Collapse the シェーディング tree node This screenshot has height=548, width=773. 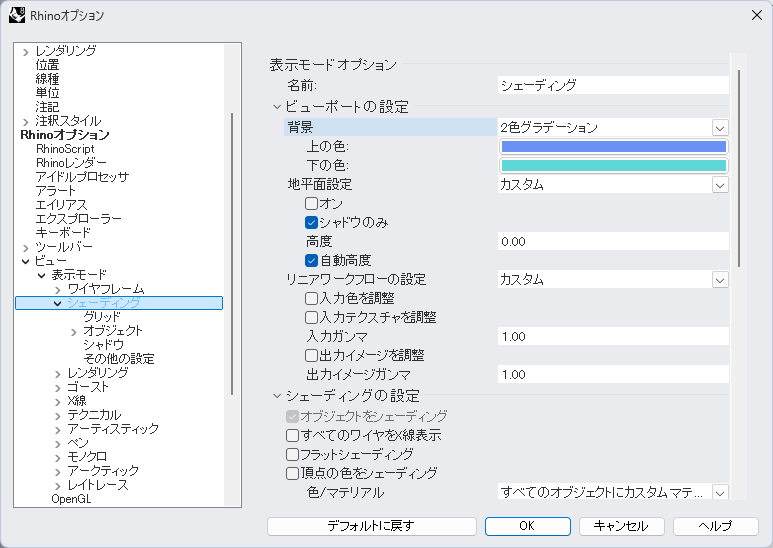tap(58, 303)
